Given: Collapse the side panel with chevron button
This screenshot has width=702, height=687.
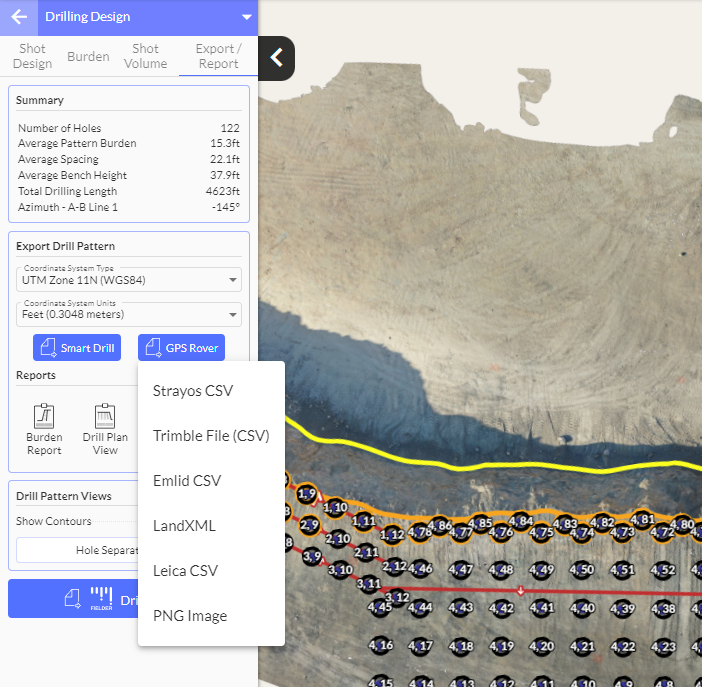Looking at the screenshot, I should pos(277,58).
